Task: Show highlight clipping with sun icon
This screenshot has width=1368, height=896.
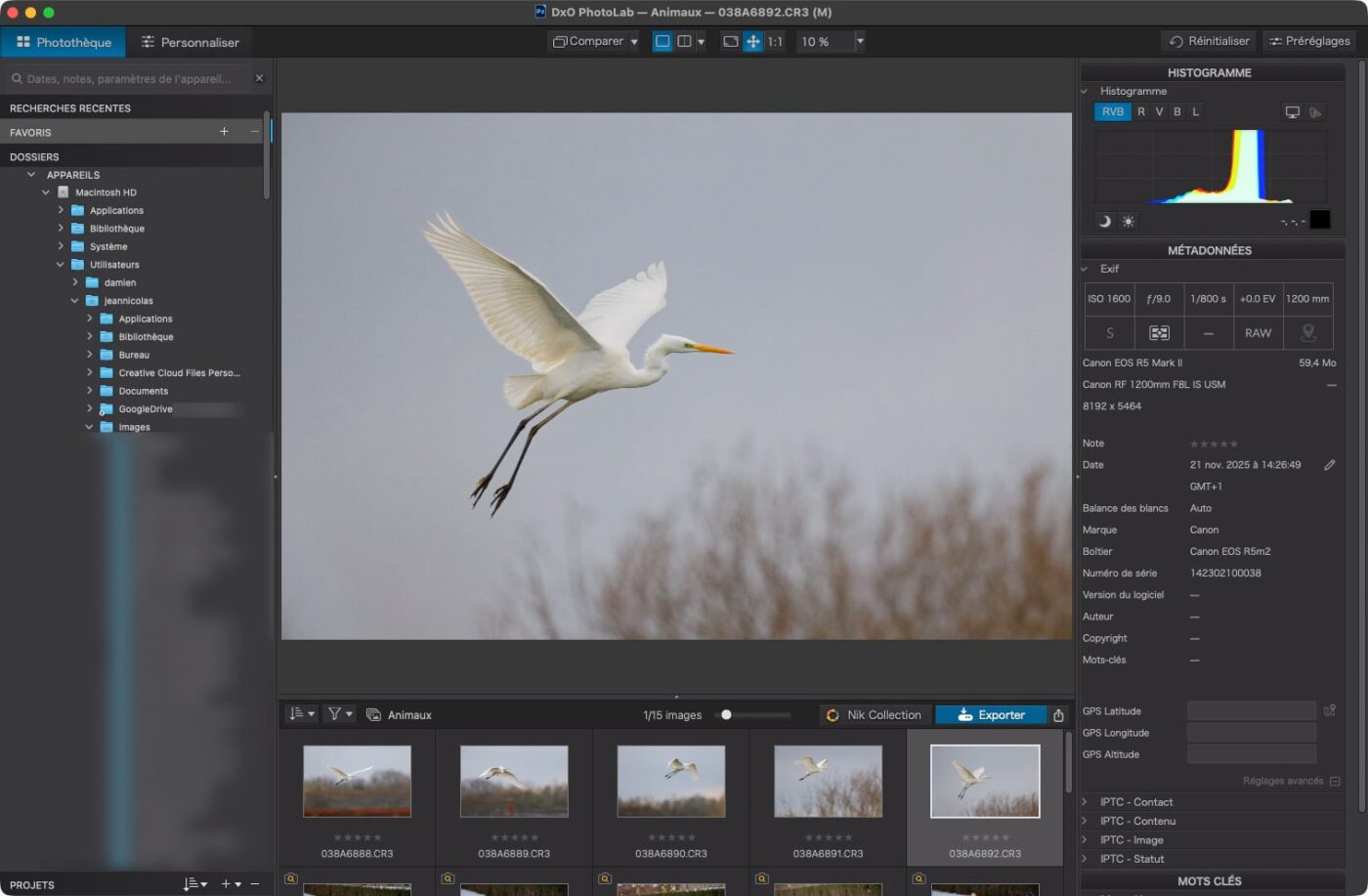Action: [1128, 222]
